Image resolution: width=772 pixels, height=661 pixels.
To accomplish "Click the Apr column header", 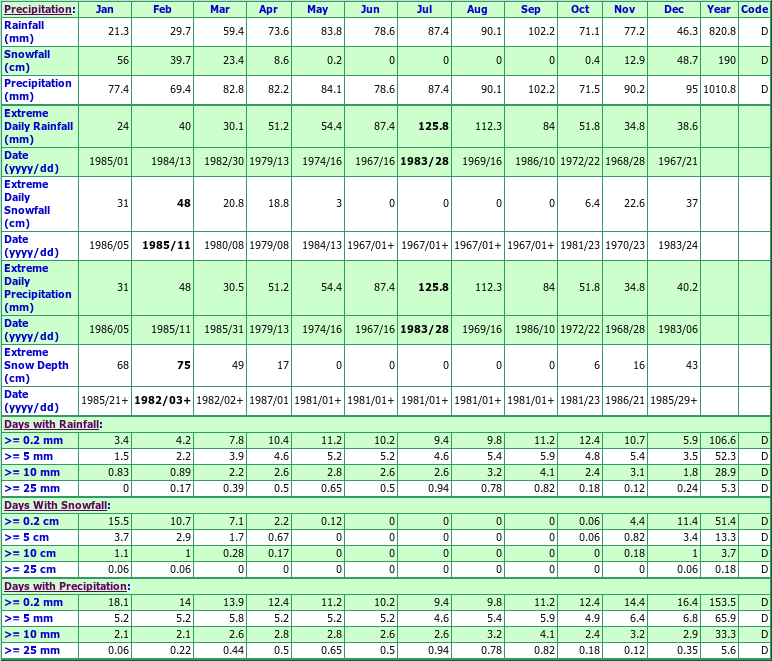I will (x=268, y=9).
